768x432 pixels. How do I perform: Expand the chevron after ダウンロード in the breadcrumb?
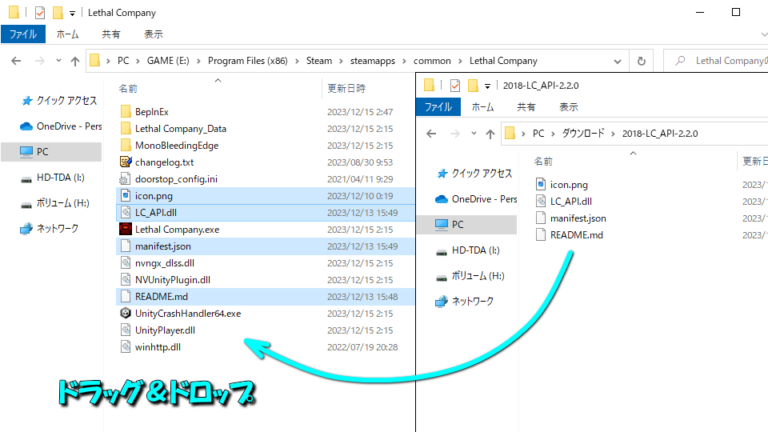613,134
